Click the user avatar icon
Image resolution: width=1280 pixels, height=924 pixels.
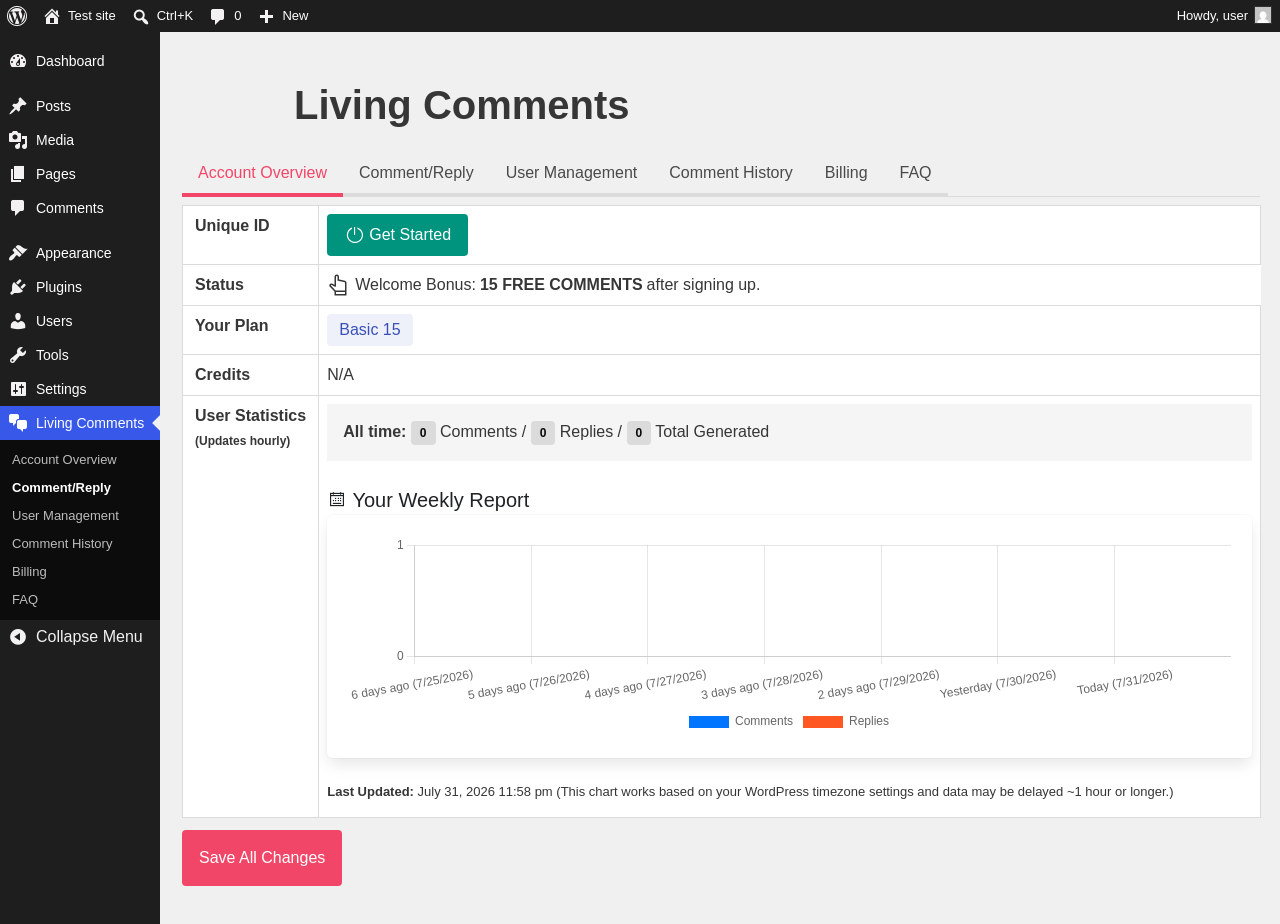[x=1263, y=15]
